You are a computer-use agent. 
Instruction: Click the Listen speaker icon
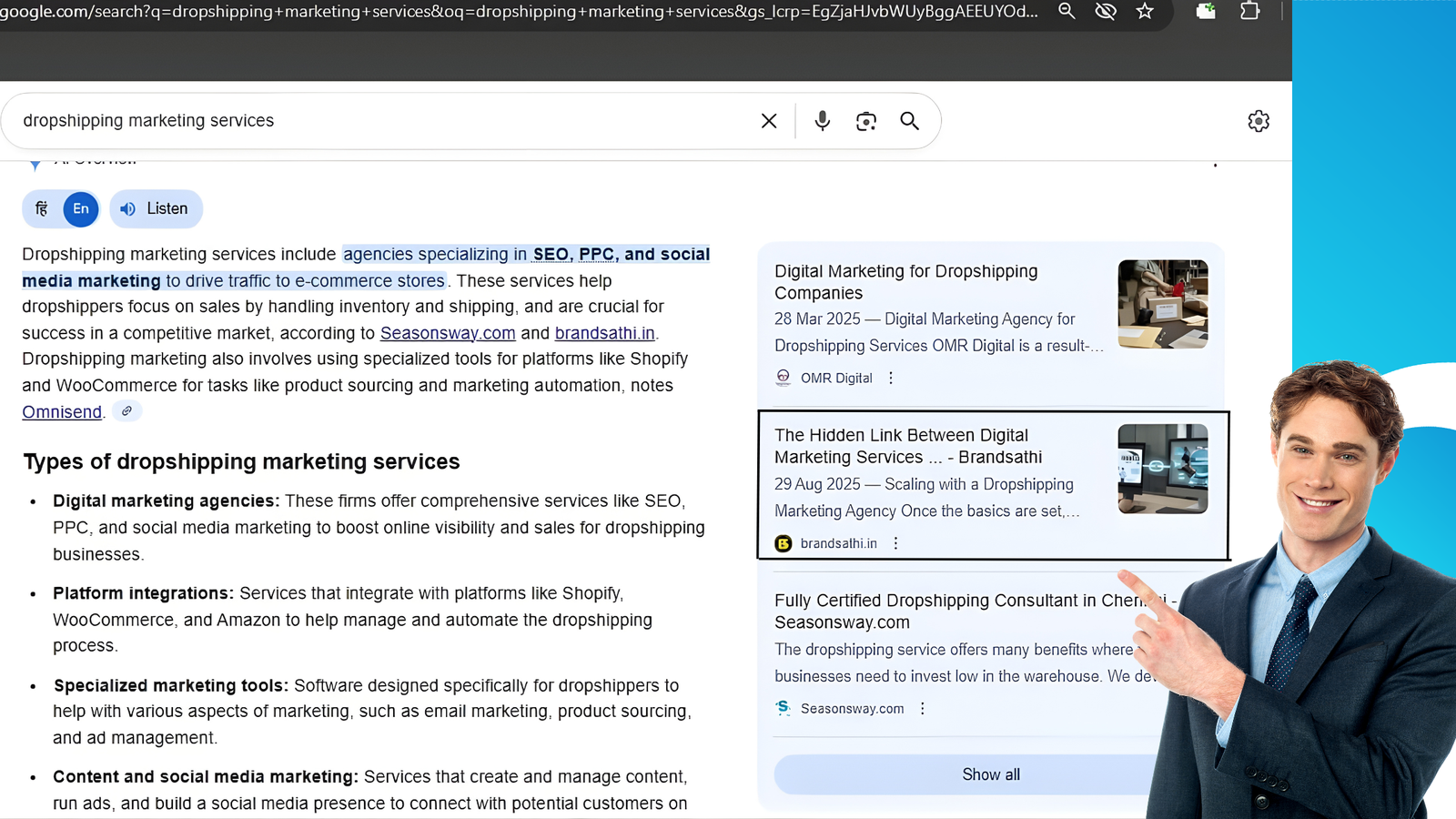[x=128, y=208]
